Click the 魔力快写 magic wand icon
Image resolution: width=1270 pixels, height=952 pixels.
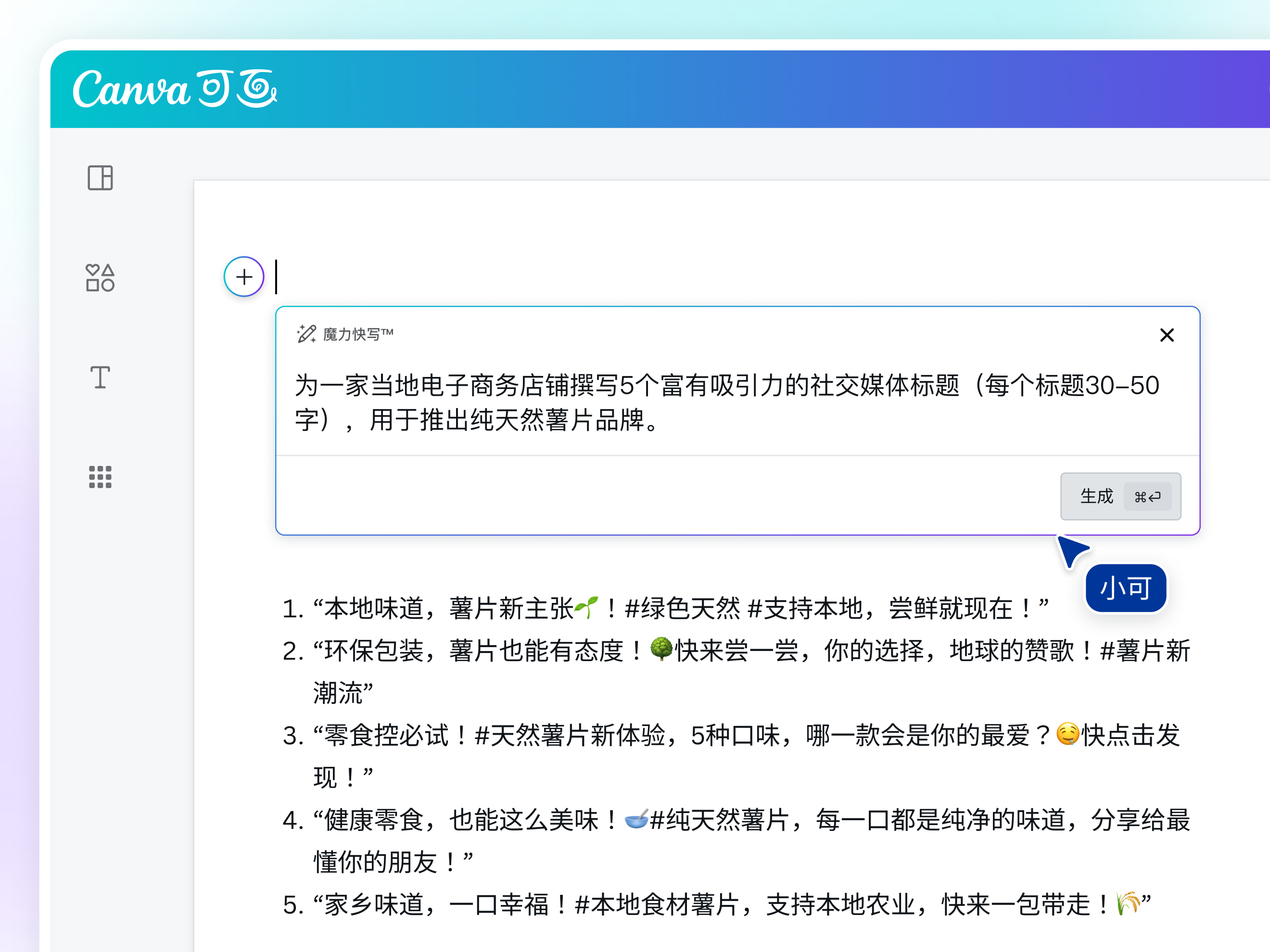tap(306, 335)
